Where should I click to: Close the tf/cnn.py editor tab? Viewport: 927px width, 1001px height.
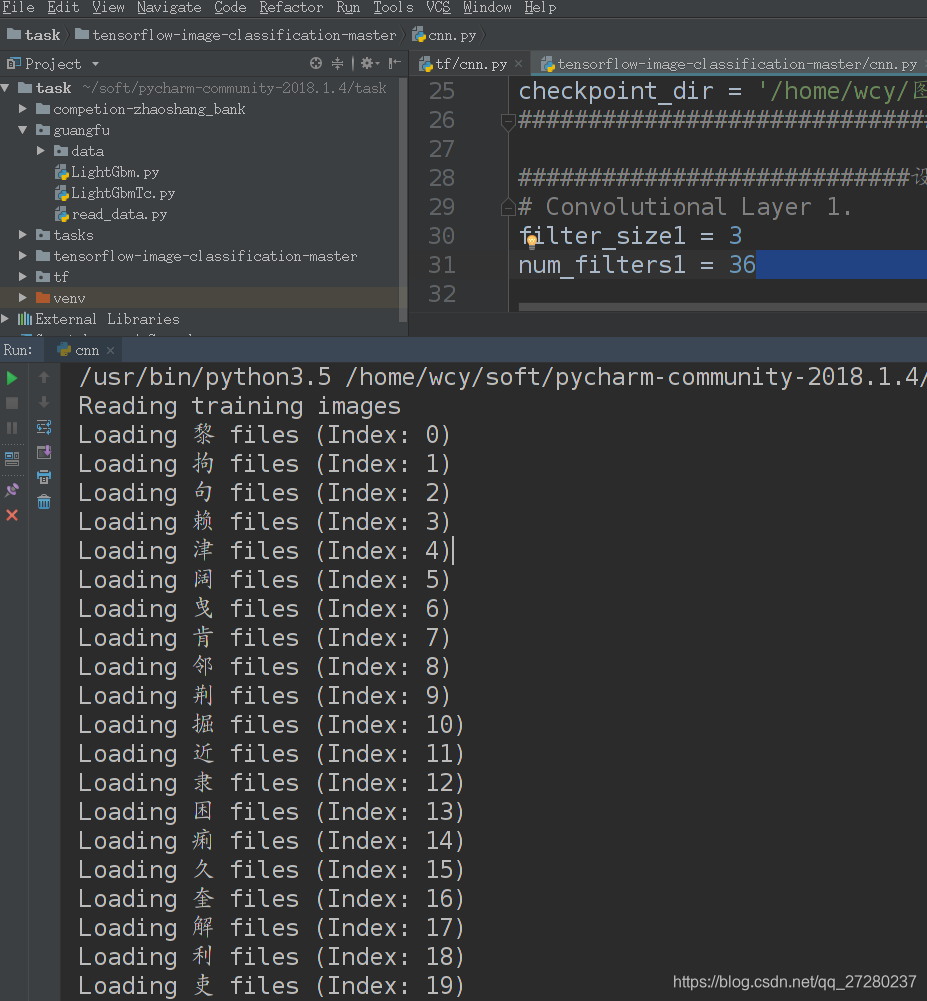click(x=518, y=63)
